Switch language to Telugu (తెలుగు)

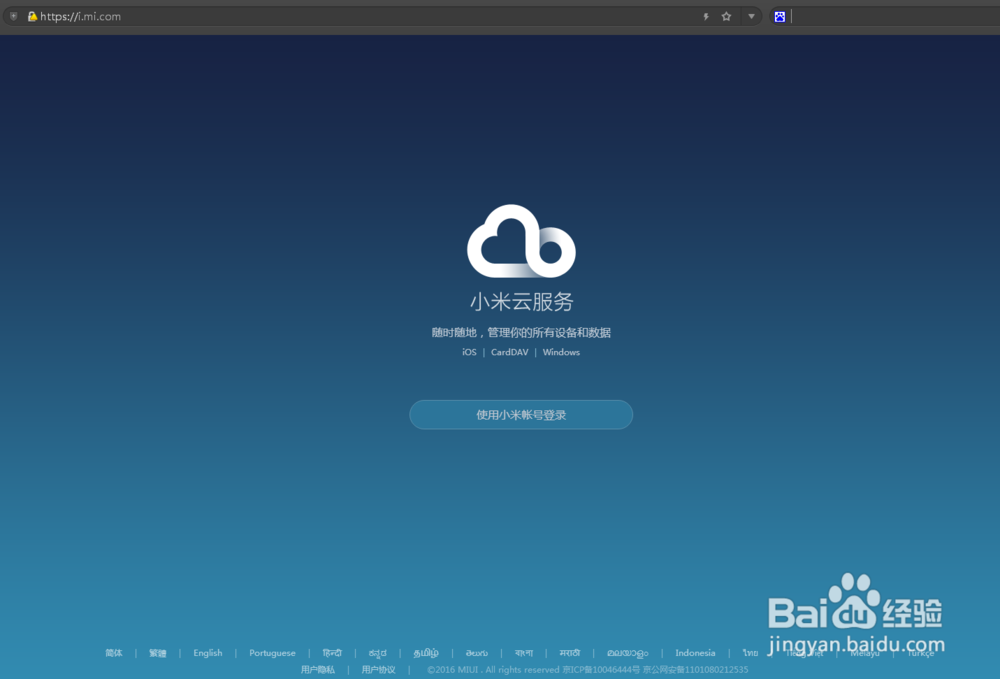pyautogui.click(x=476, y=653)
